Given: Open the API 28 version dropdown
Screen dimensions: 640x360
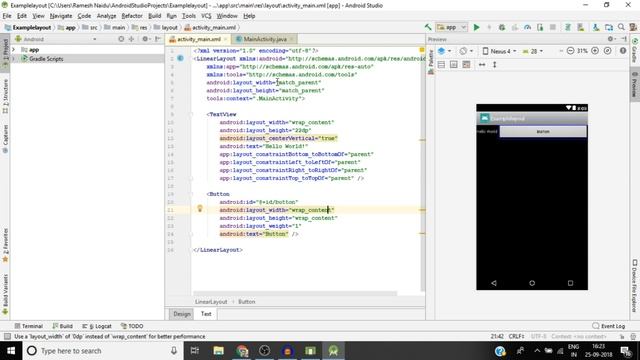Looking at the screenshot, I should (533, 51).
